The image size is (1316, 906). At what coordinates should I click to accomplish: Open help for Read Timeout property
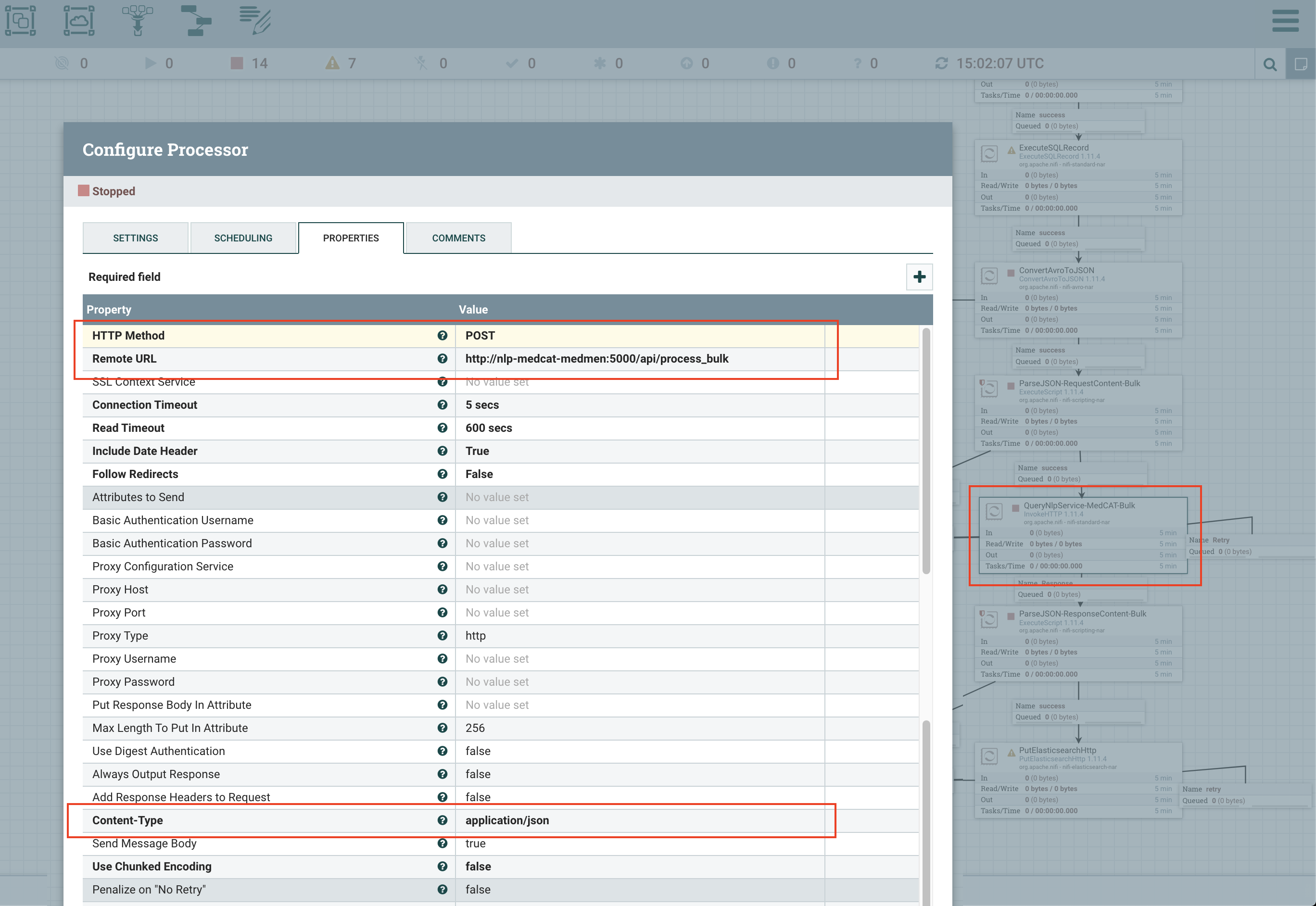coord(442,428)
